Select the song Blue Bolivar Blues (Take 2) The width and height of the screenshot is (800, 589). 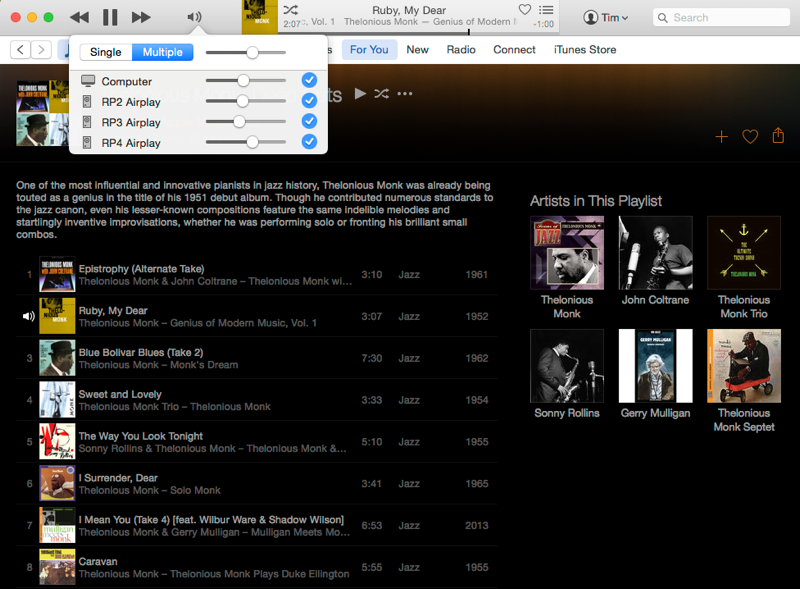pos(257,358)
